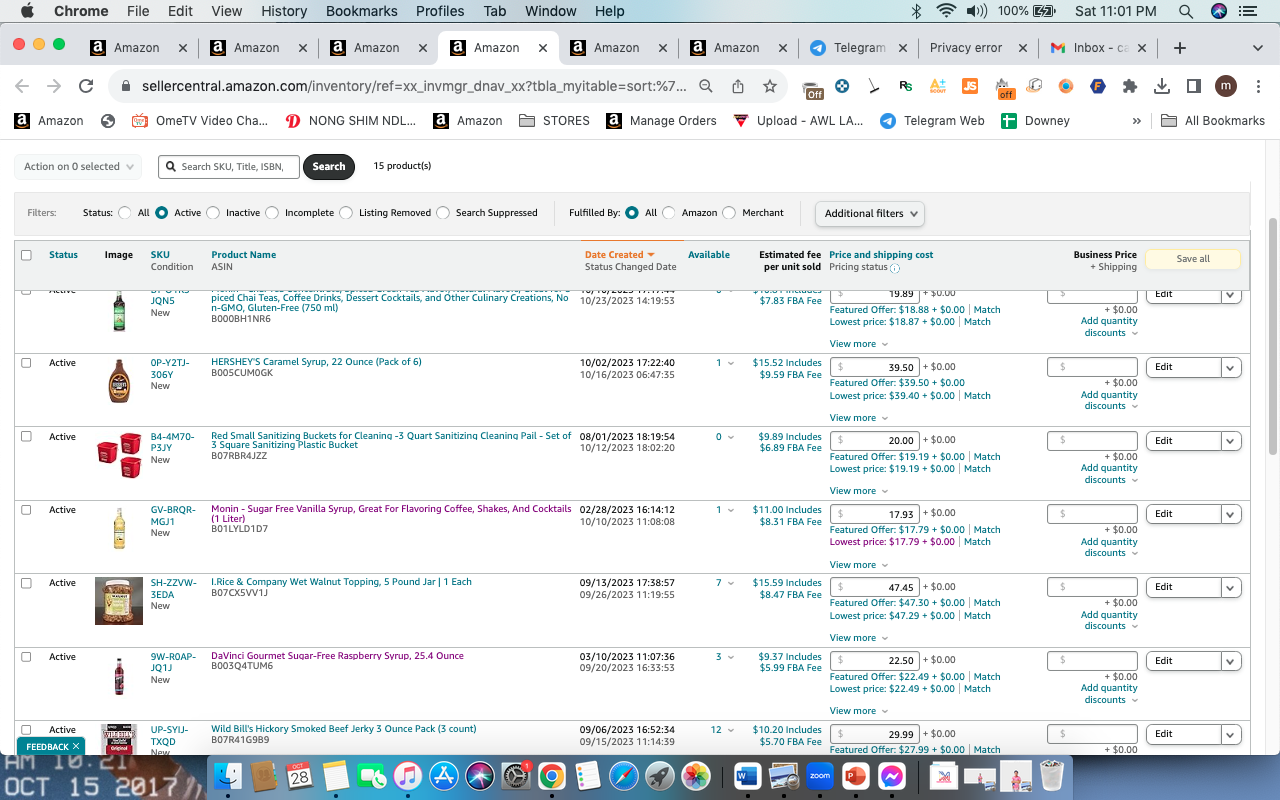
Task: Click the Edit button for DaVinci Raspberry Syrup
Action: 1184,661
